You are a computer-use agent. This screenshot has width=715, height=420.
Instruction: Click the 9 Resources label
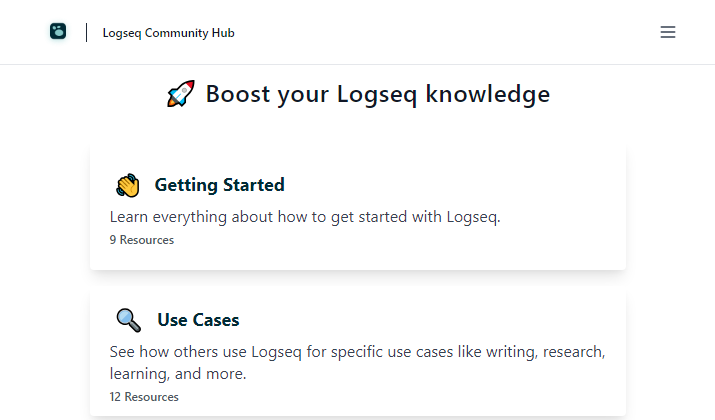click(142, 240)
